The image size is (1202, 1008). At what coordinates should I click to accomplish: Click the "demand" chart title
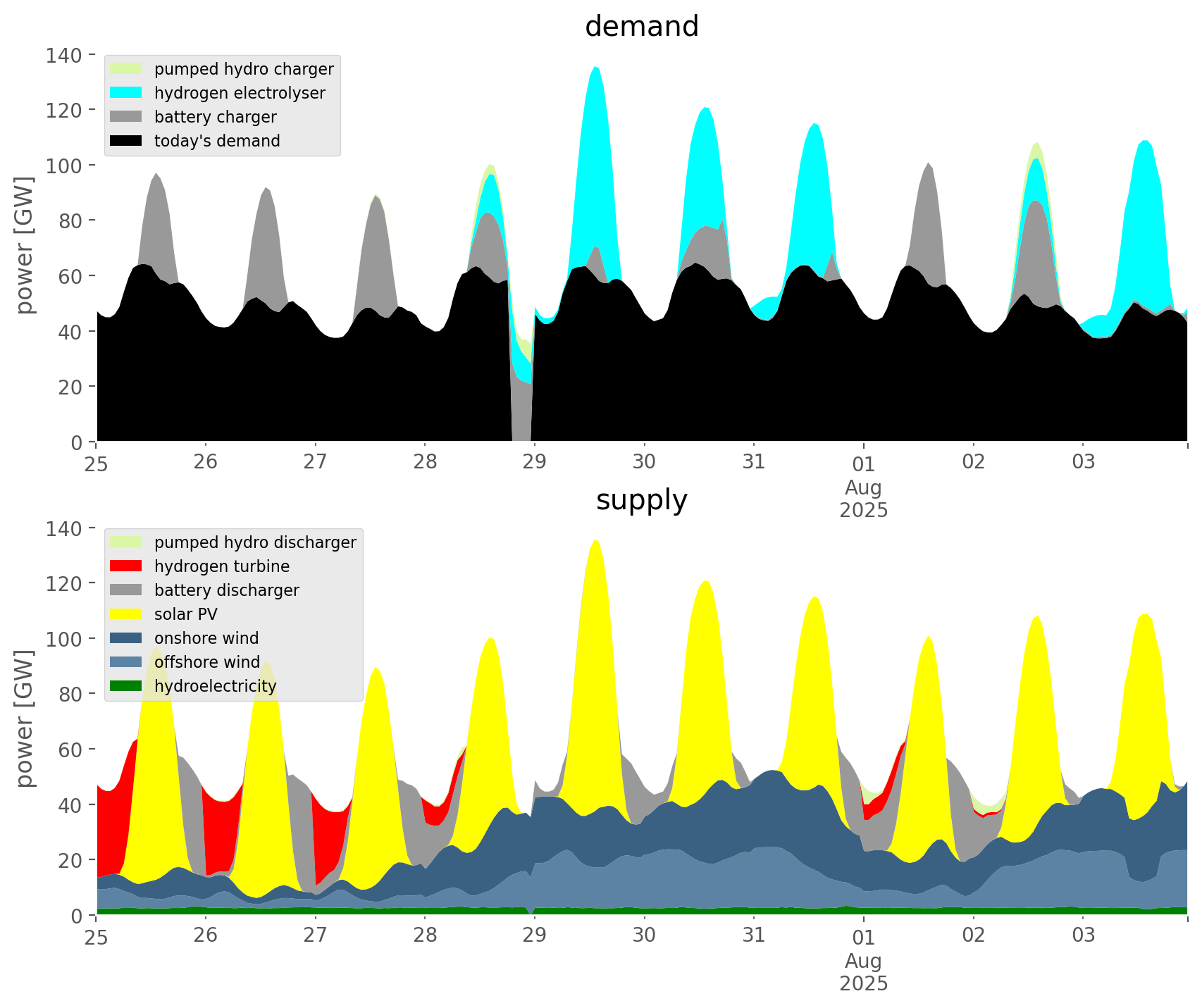point(641,27)
